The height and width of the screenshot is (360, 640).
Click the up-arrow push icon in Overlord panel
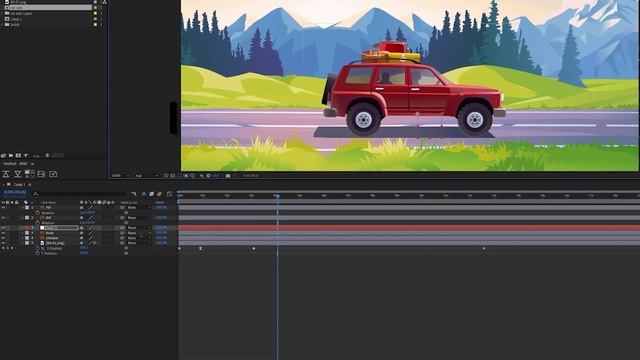(6, 174)
